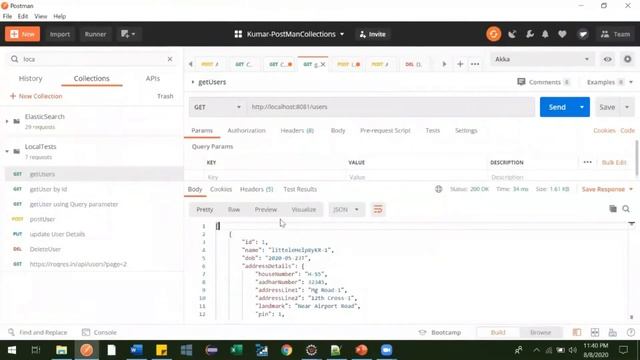The height and width of the screenshot is (360, 640).
Task: Switch to History tab in sidebar
Action: click(x=31, y=78)
